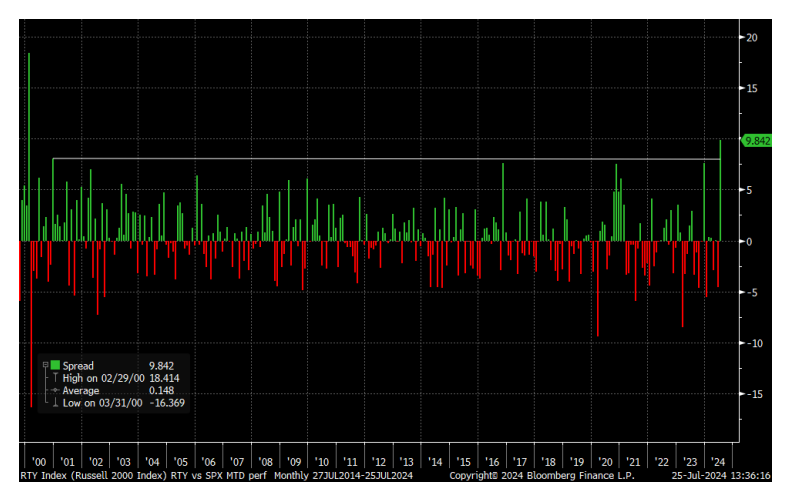Click the '20 year label on x-axis
This screenshot has width=789, height=501.
pyautogui.click(x=604, y=461)
